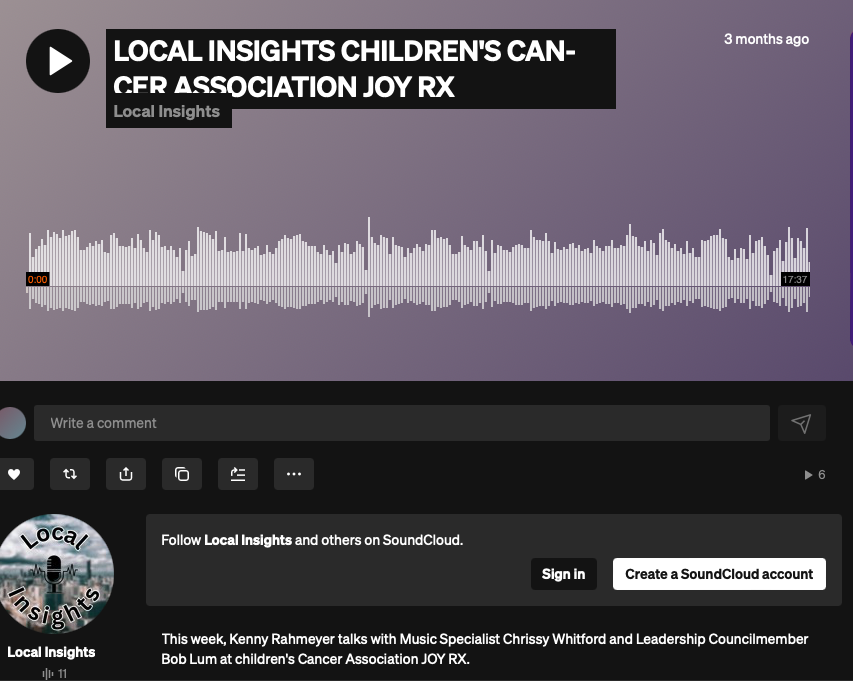This screenshot has width=853, height=681.
Task: Open the more options menu
Action: 293,473
